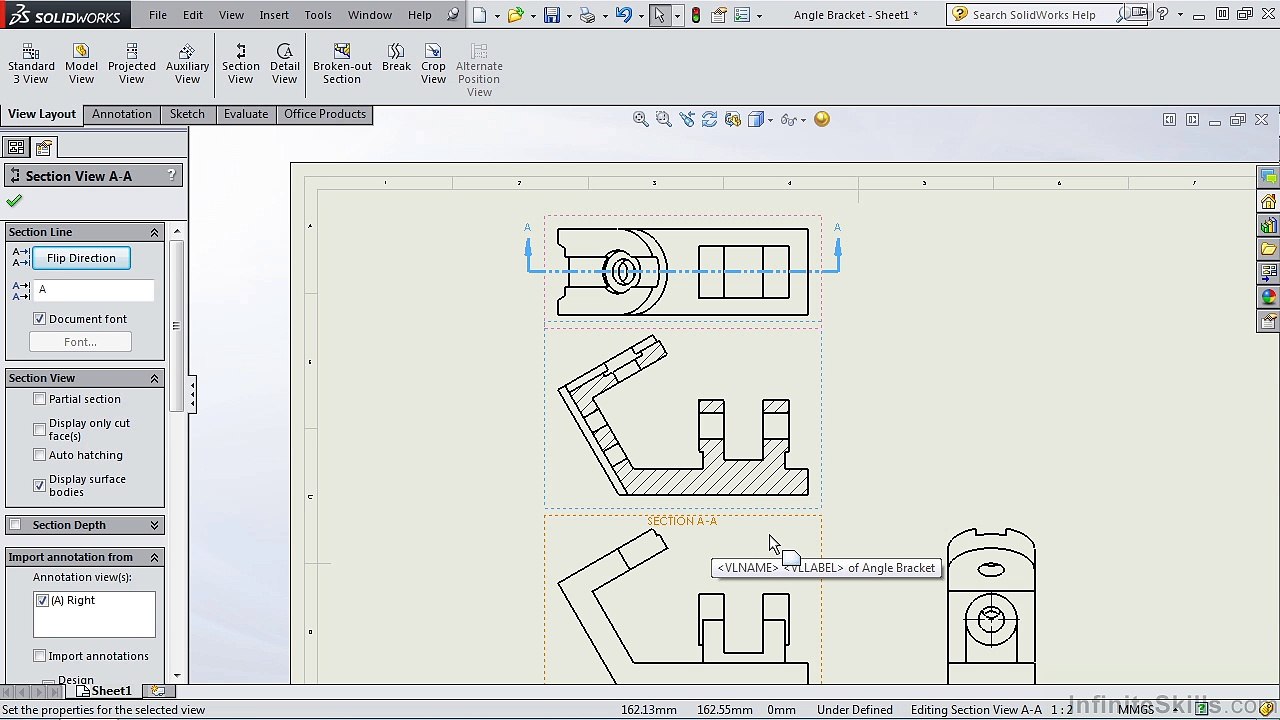The width and height of the screenshot is (1280, 720).
Task: Open Broken-out Section tool
Action: click(x=342, y=65)
